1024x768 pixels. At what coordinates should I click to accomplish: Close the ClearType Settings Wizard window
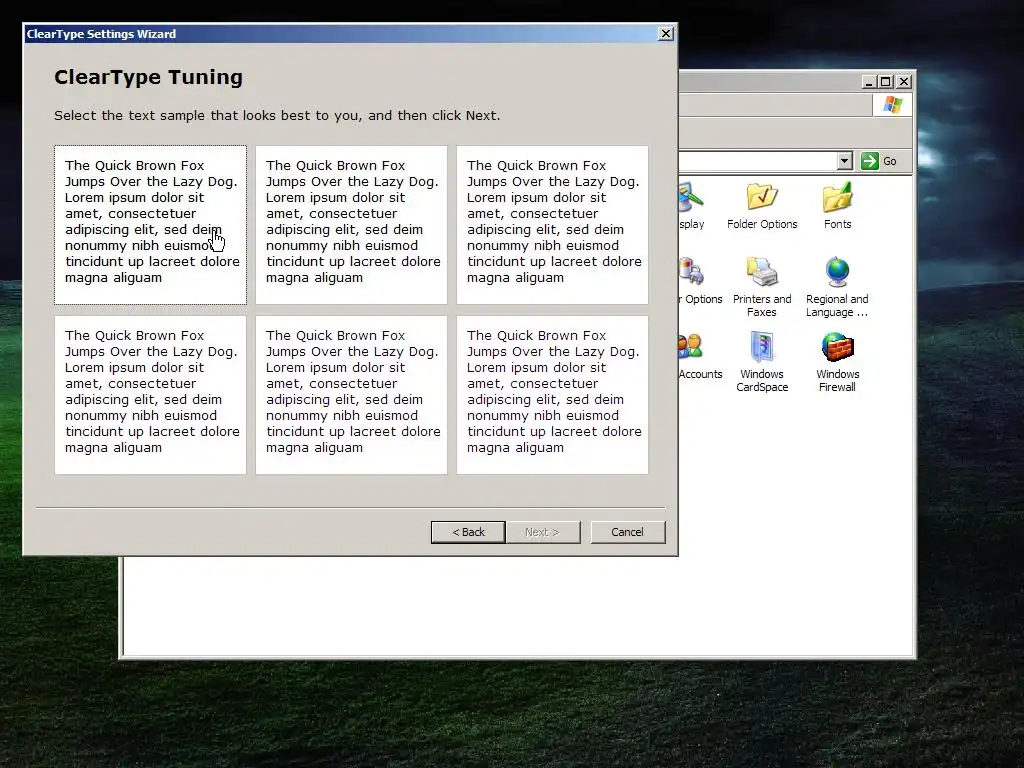(665, 34)
